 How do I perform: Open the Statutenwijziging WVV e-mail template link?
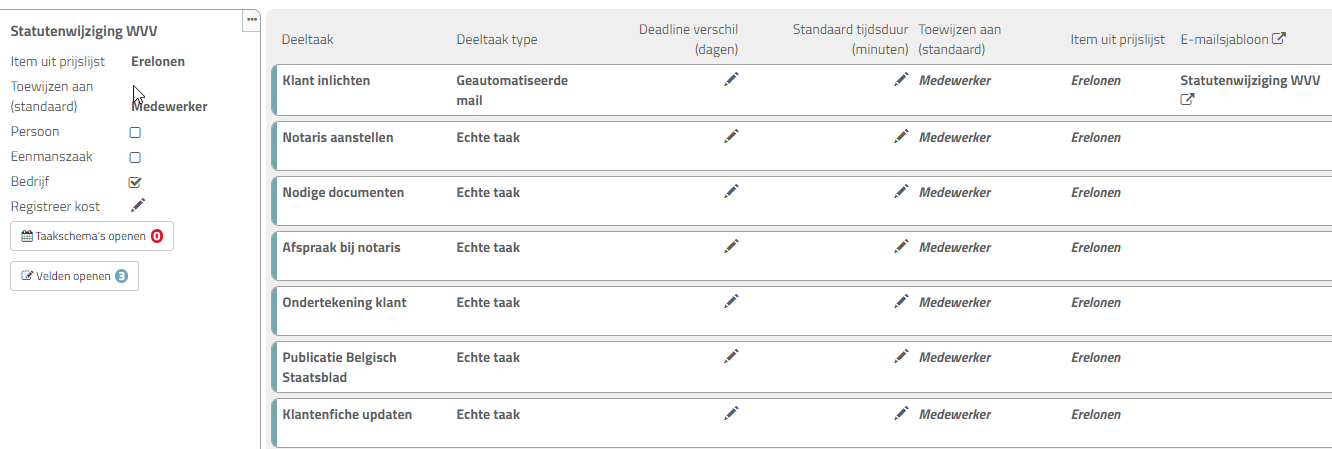click(1249, 80)
